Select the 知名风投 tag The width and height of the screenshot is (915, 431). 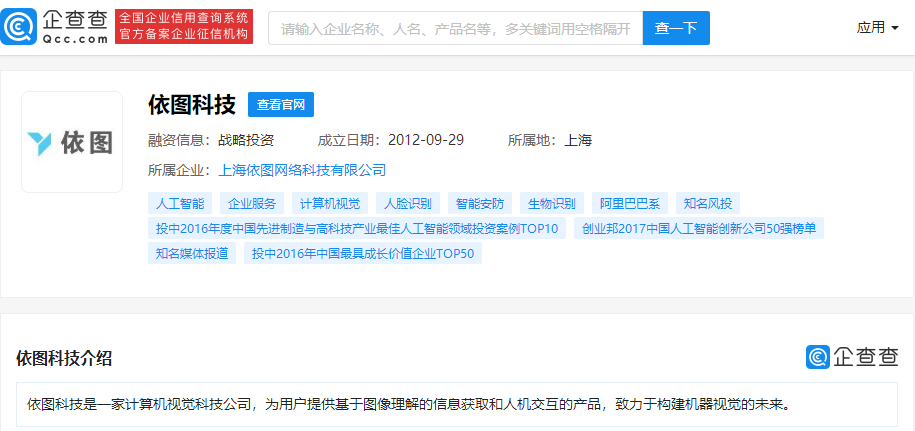709,203
